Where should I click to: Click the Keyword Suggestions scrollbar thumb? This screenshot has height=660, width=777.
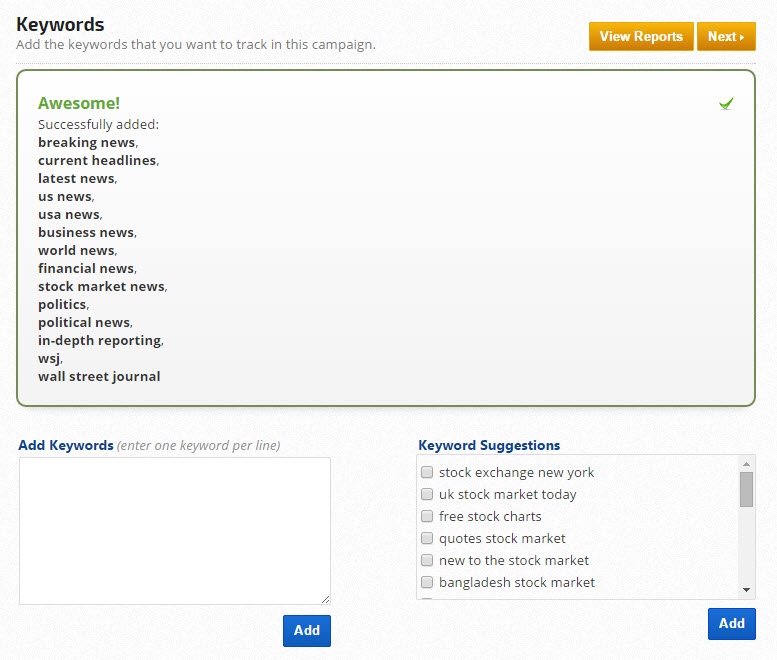pyautogui.click(x=747, y=490)
